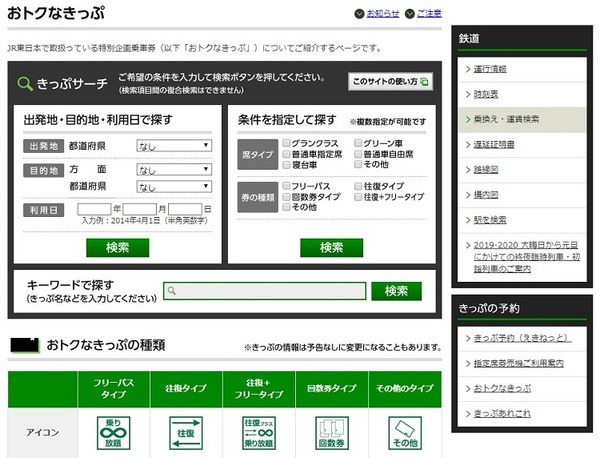600x458 pixels.
Task: Open きっぷあれこれ sidebar link
Action: (502, 414)
